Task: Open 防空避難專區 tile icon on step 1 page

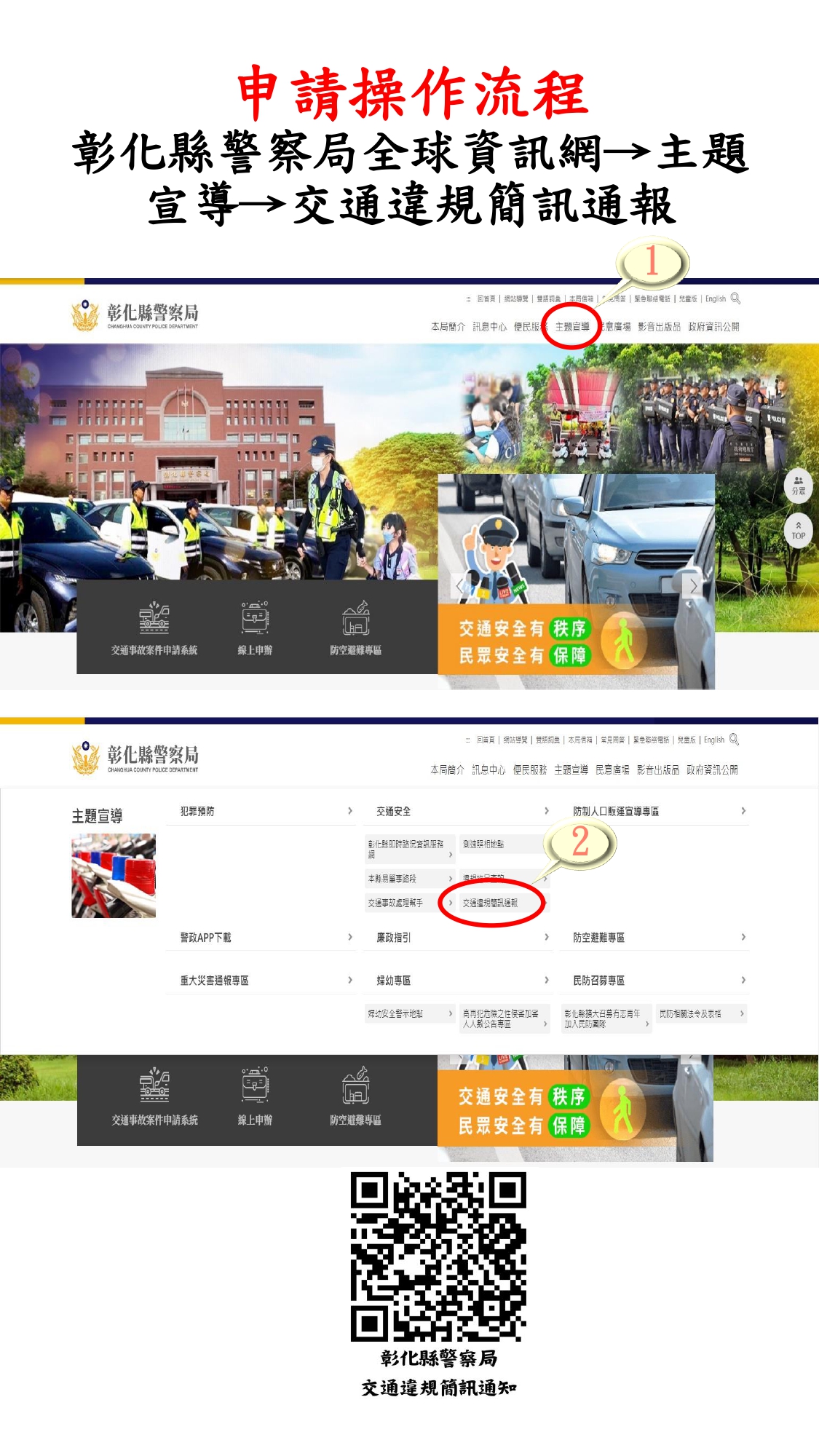Action: 356,618
